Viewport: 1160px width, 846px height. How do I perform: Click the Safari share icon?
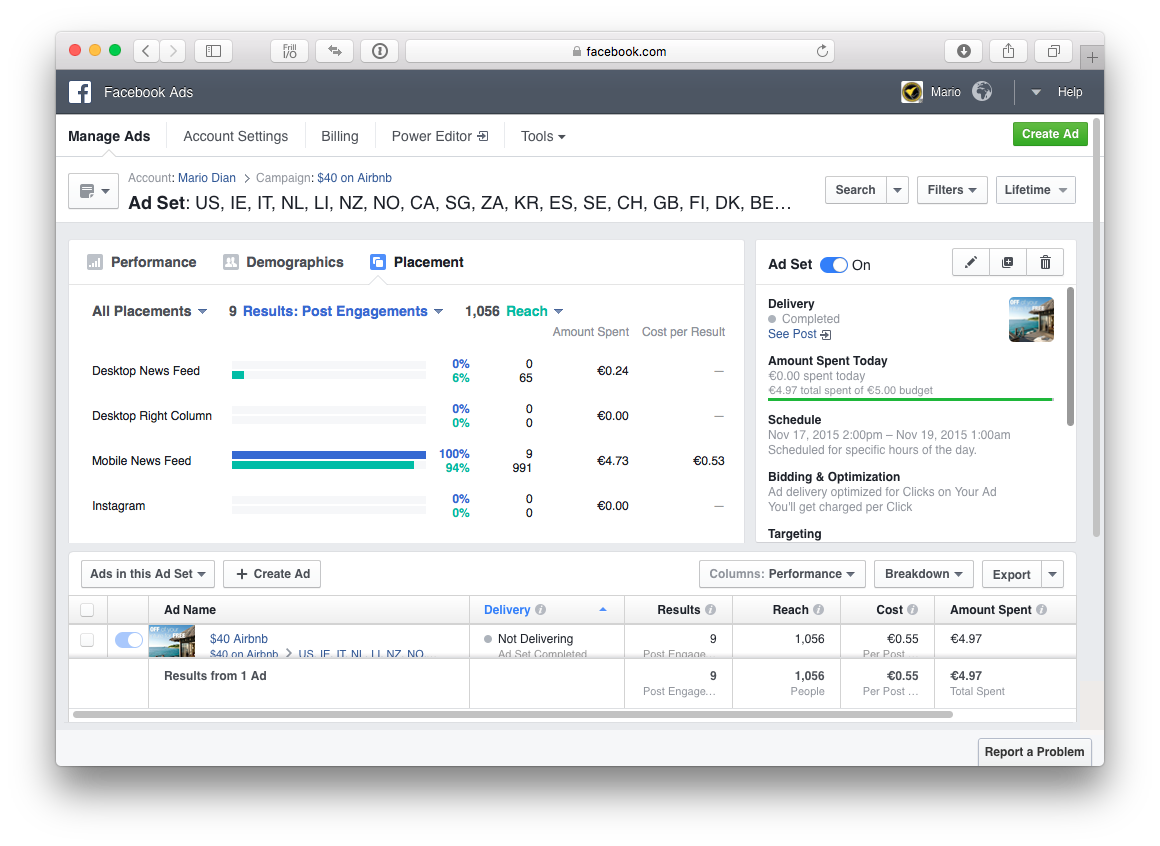(x=1008, y=51)
